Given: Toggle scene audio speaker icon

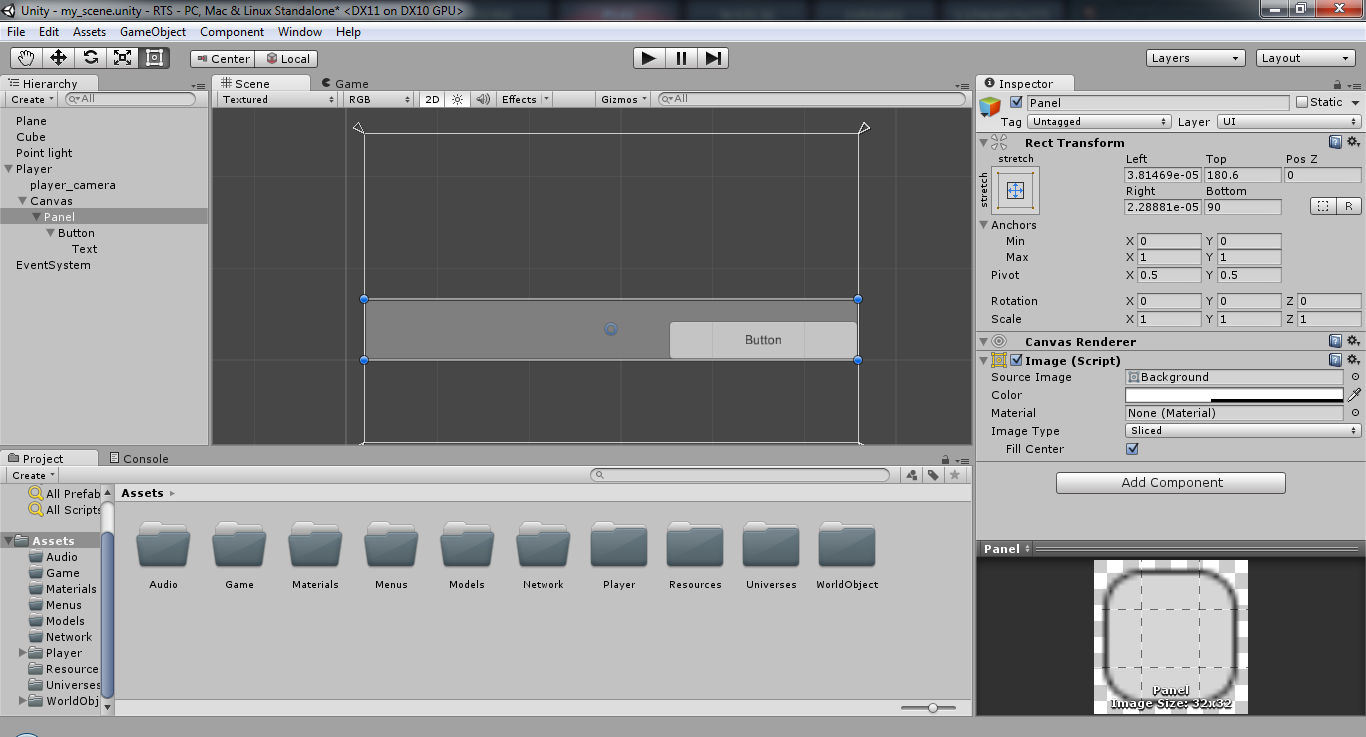Looking at the screenshot, I should click(483, 99).
